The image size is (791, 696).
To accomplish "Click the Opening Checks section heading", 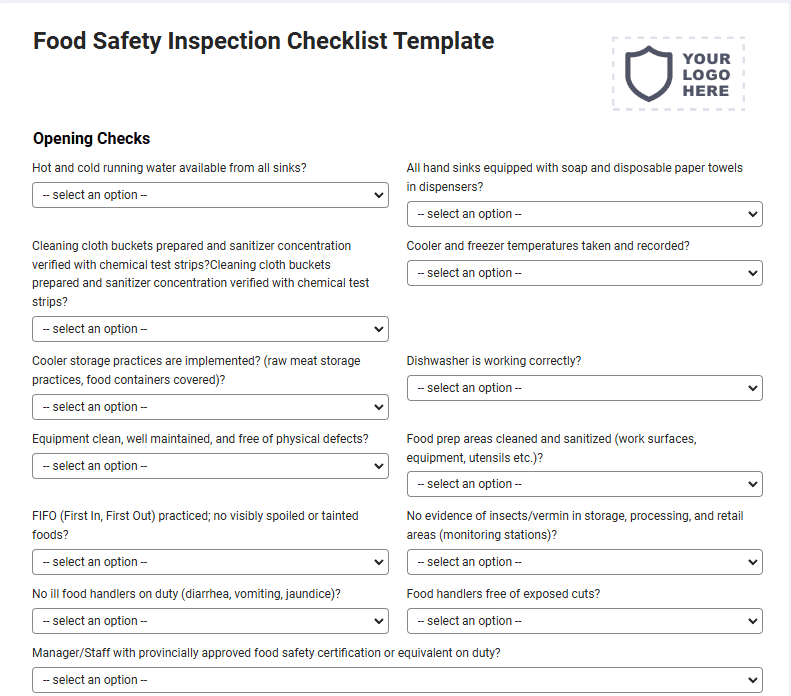I will pyautogui.click(x=91, y=139).
